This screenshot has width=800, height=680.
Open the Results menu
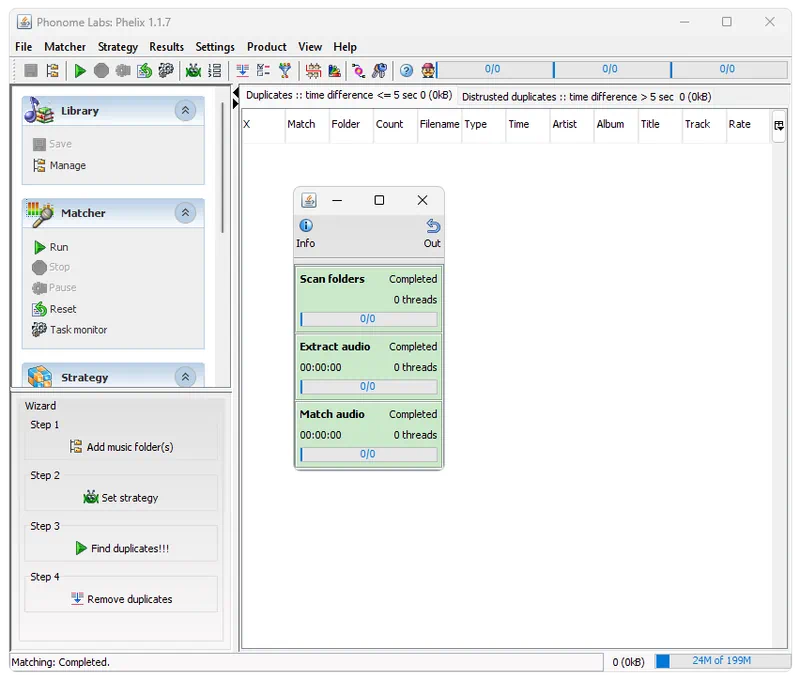[166, 47]
